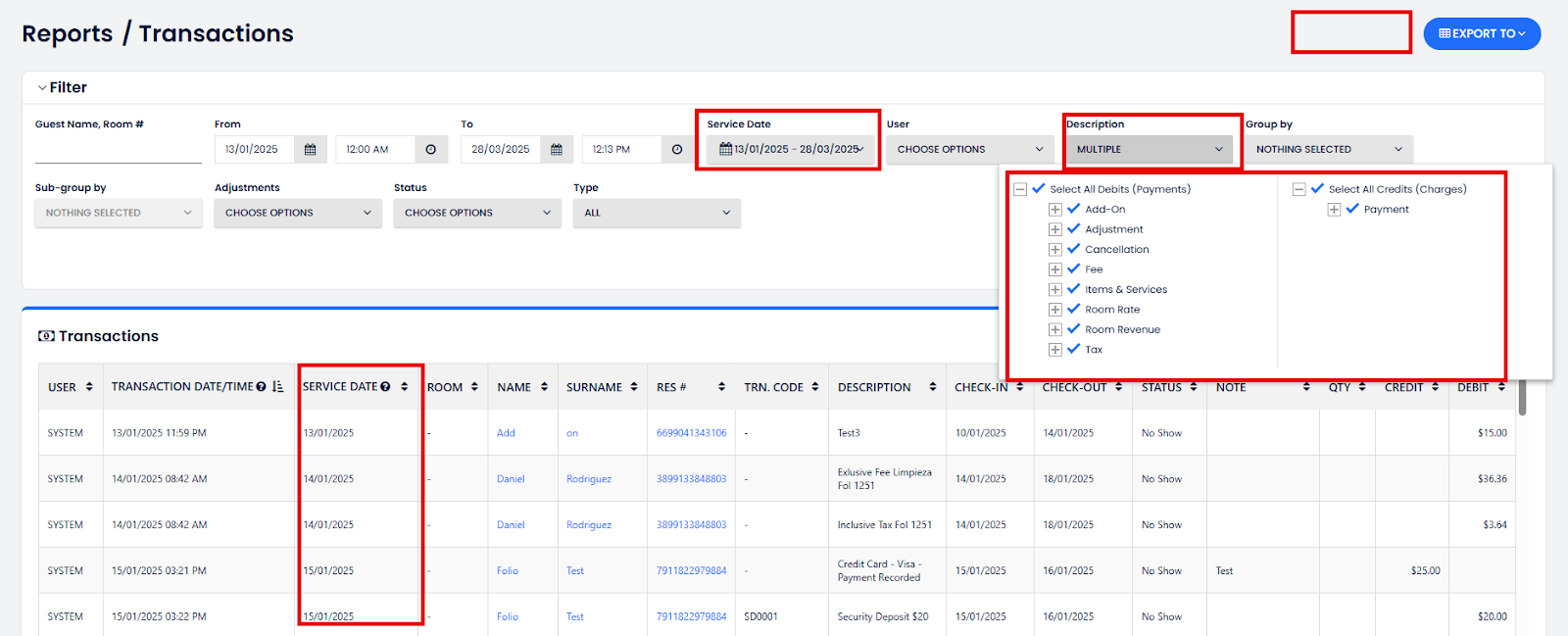Open the From date calendar icon

[310, 150]
